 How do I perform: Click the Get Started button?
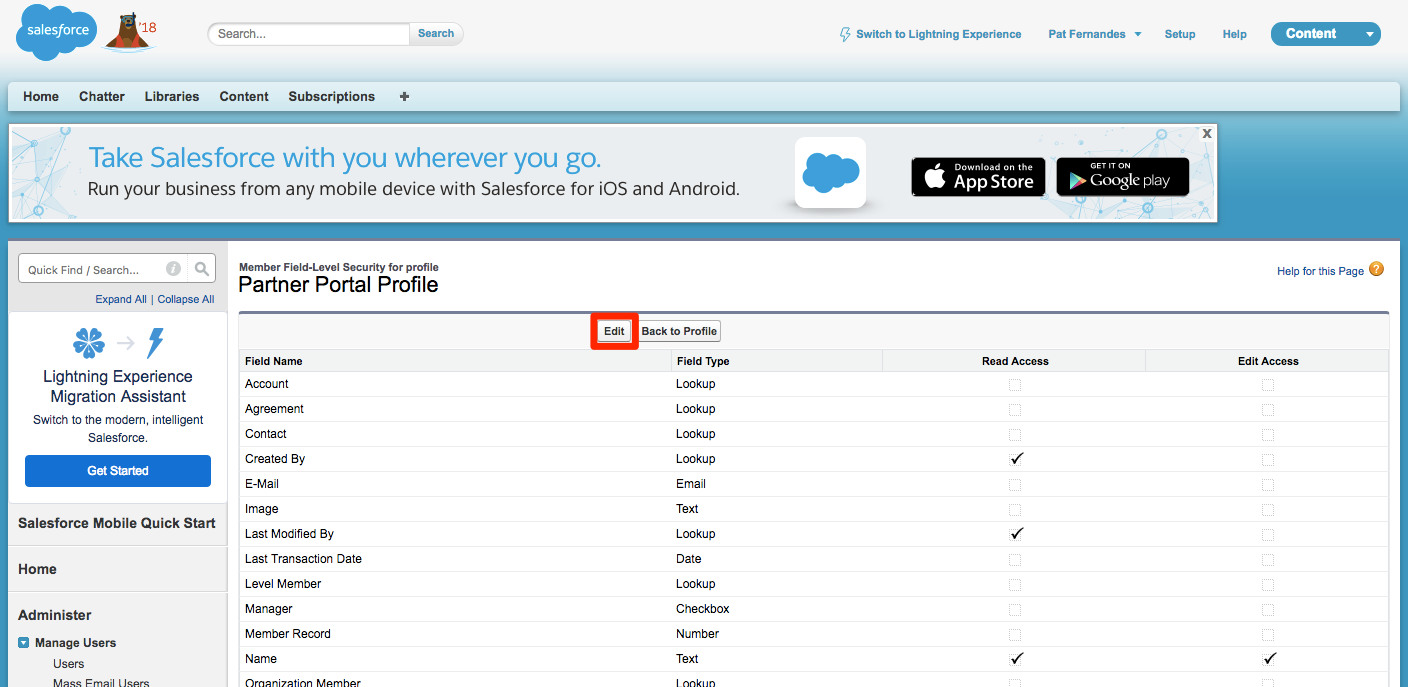[x=118, y=471]
